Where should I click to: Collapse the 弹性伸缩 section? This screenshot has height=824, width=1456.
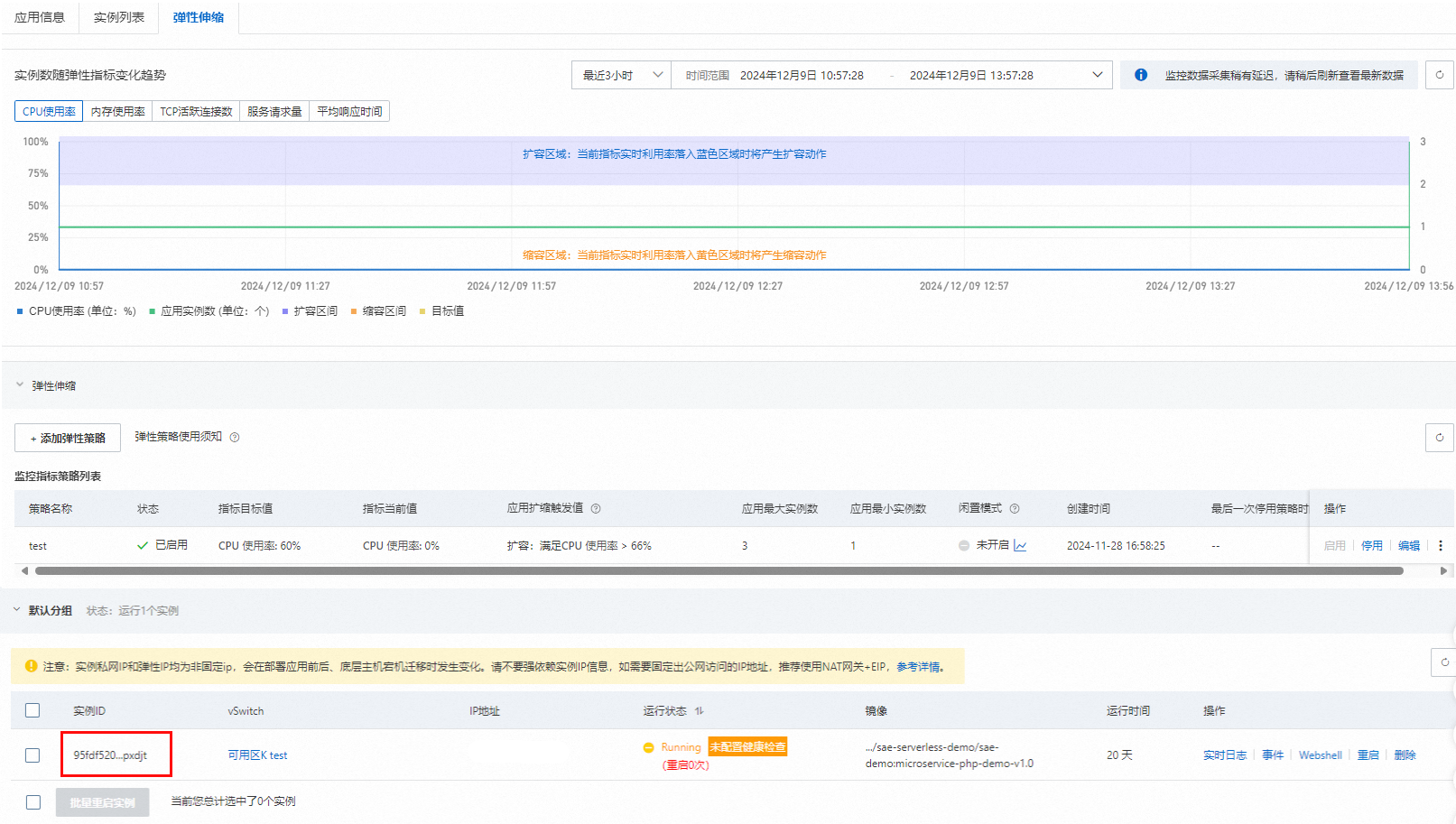[x=20, y=385]
